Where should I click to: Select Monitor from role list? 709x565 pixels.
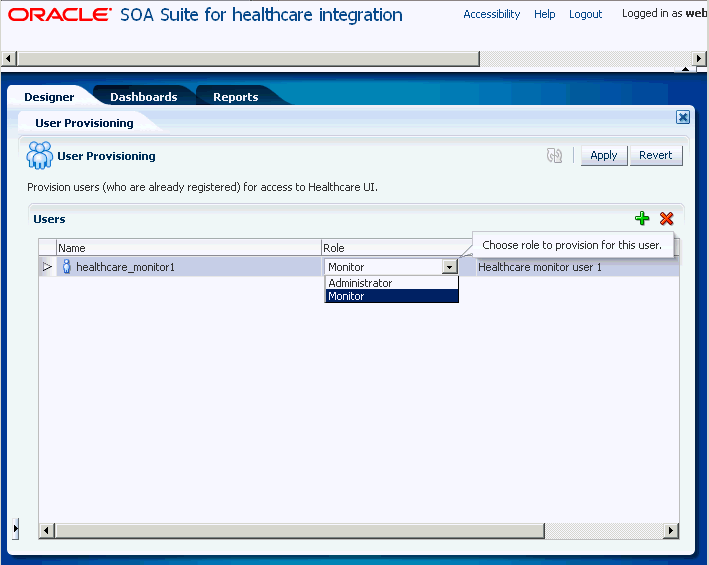pos(392,296)
